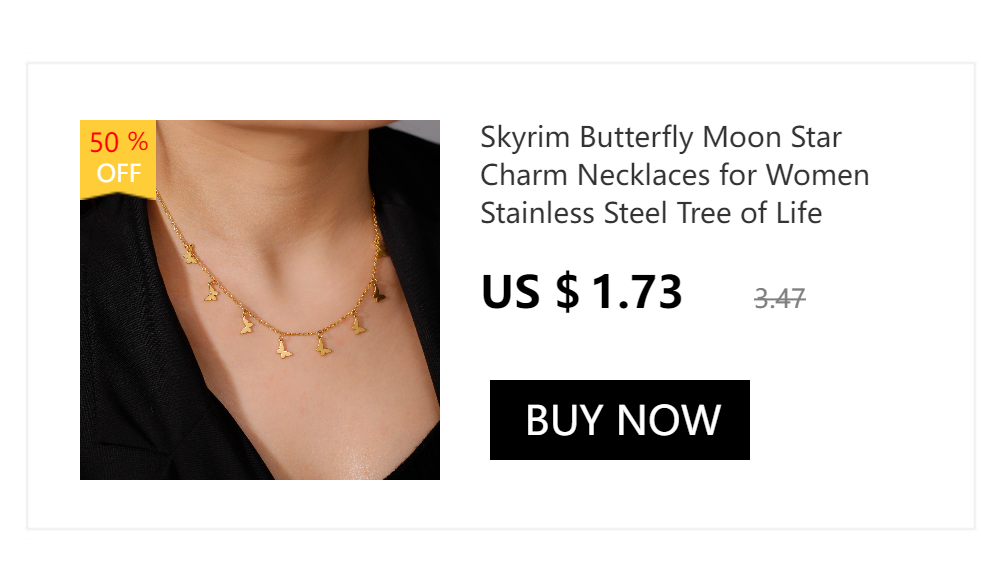Open the "Skyrim Butterfly Moon Star" title line
The width and height of the screenshot is (1000, 580).
tap(661, 138)
